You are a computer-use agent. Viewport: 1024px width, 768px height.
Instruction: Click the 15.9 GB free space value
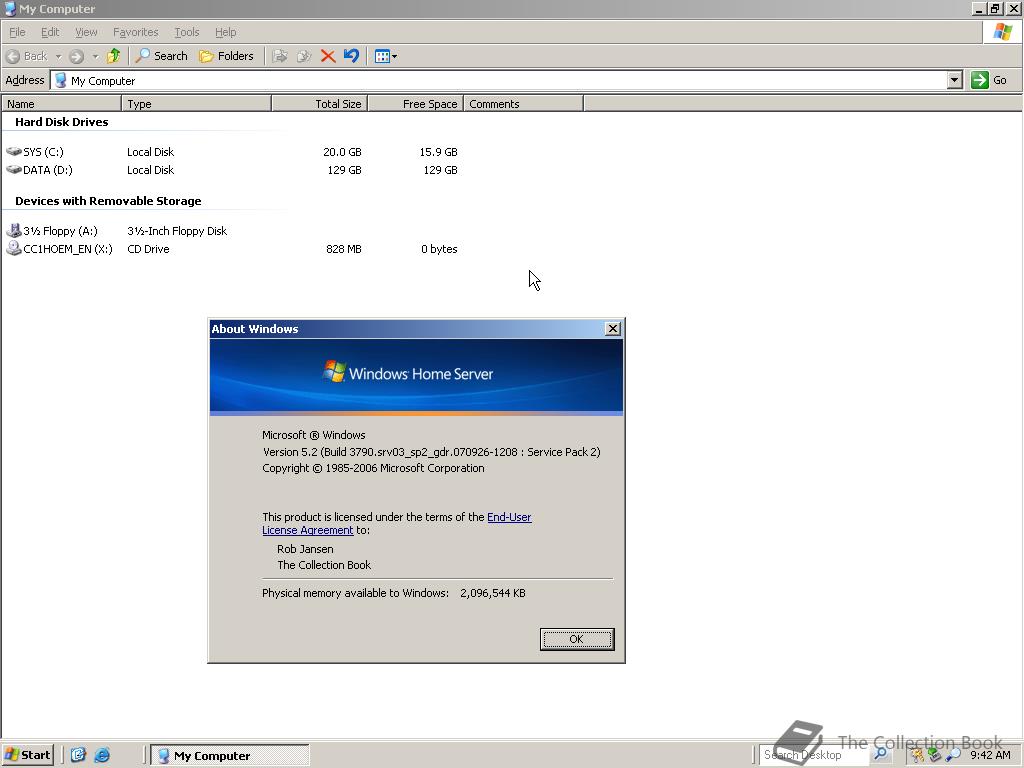[438, 152]
